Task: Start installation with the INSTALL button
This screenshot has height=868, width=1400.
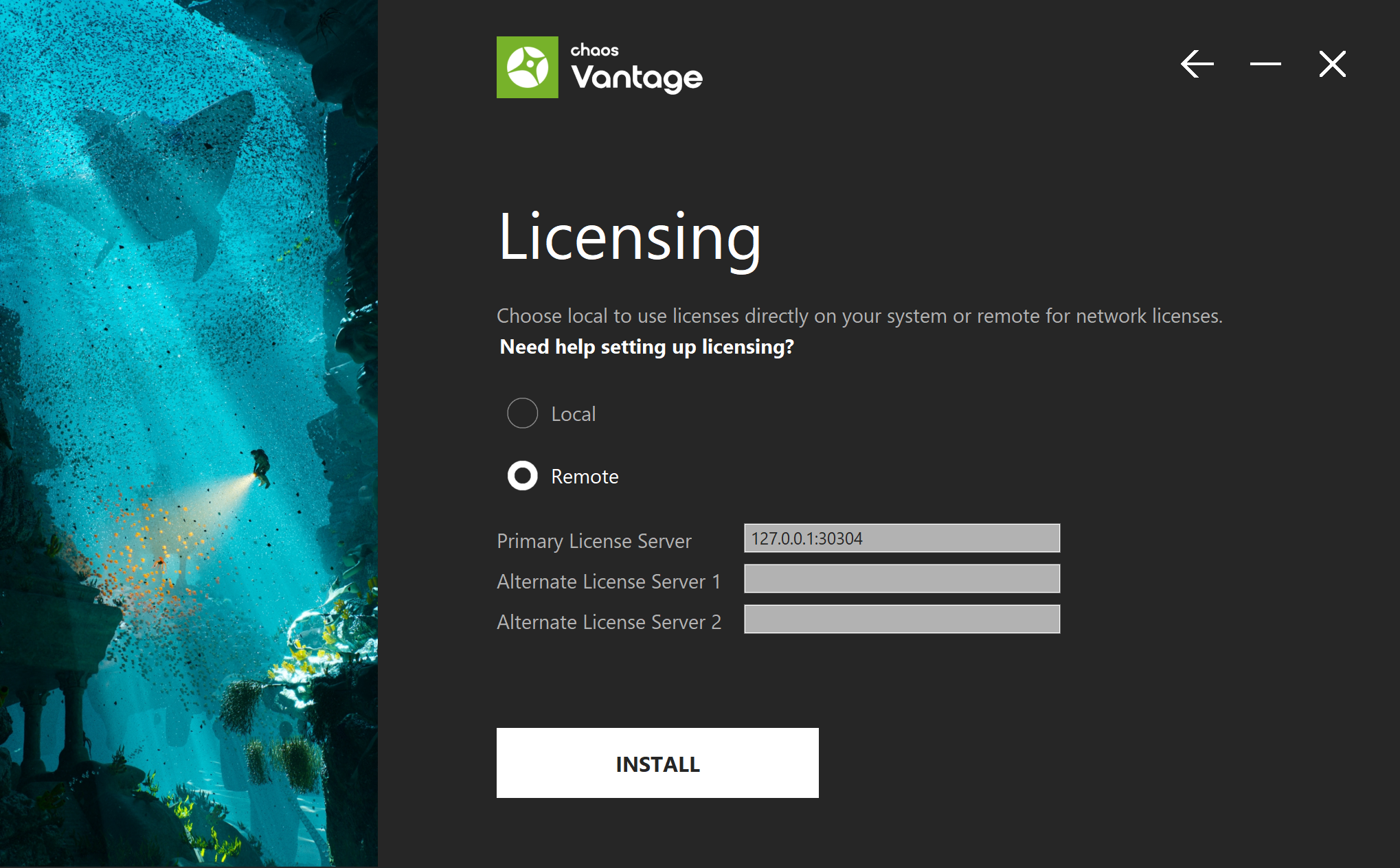Action: click(x=657, y=763)
